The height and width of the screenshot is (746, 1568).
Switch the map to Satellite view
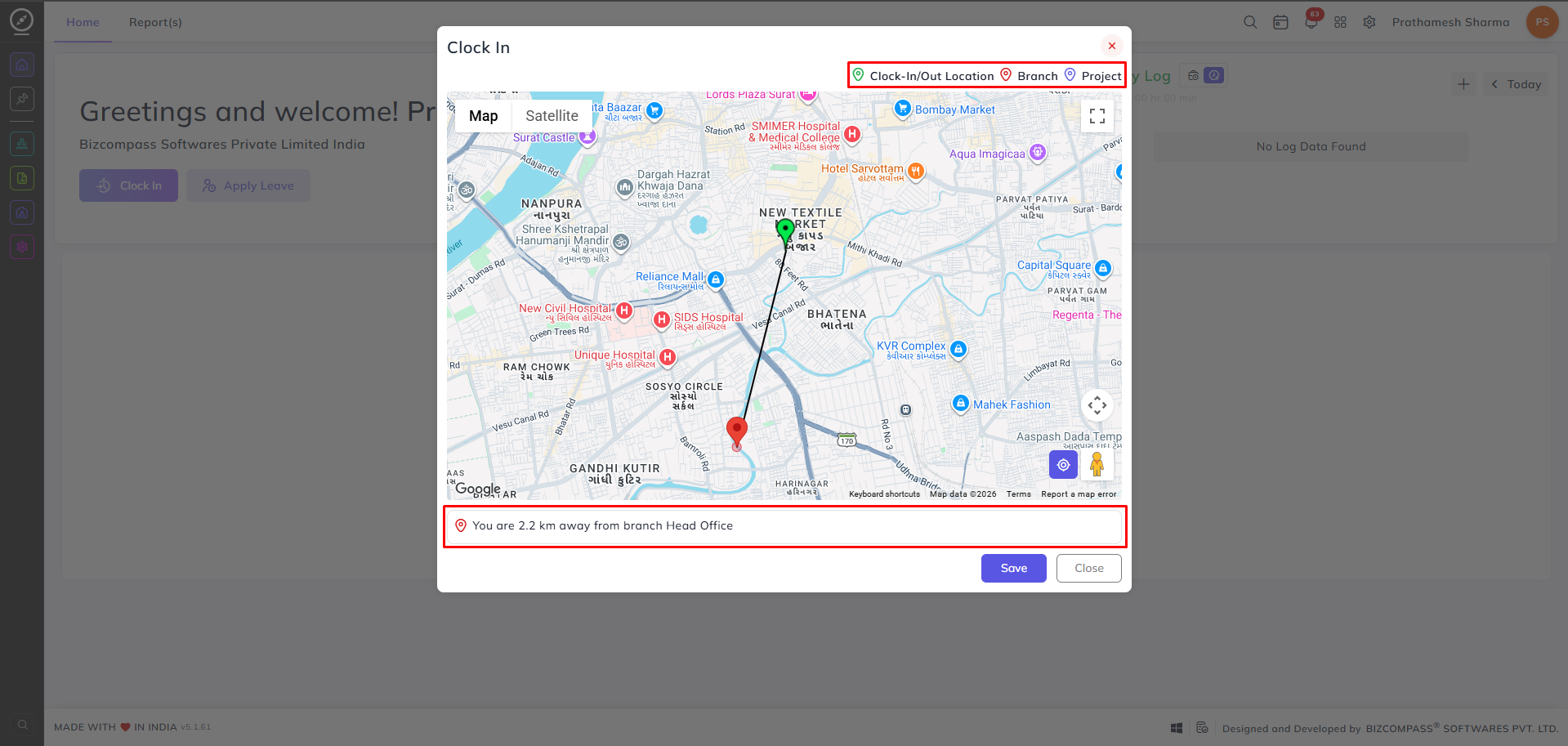point(552,116)
